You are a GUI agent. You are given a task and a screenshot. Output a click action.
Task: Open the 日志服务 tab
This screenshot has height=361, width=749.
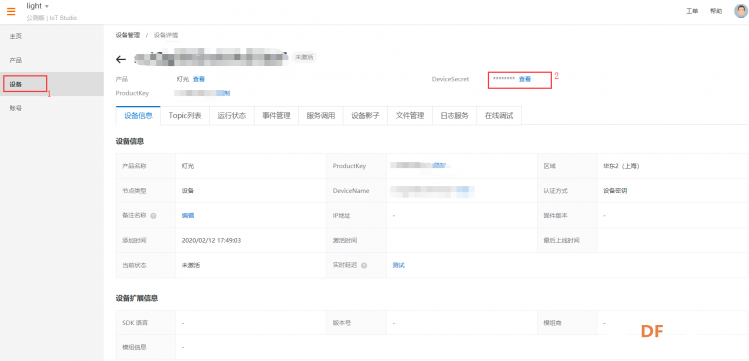coord(455,116)
